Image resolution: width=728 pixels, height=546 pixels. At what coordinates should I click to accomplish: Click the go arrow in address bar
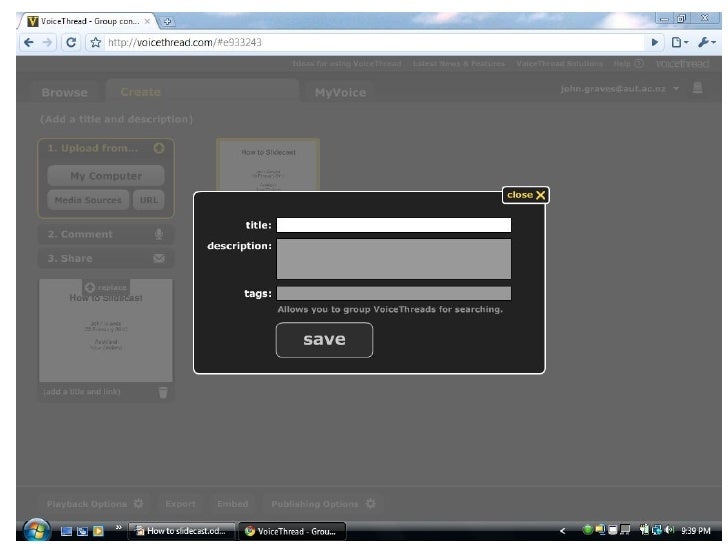(655, 43)
